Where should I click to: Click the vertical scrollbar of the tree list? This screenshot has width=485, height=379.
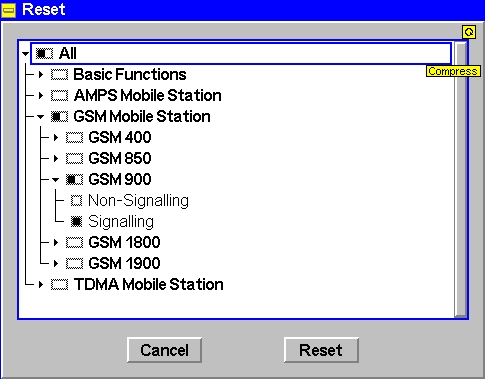pos(461,179)
